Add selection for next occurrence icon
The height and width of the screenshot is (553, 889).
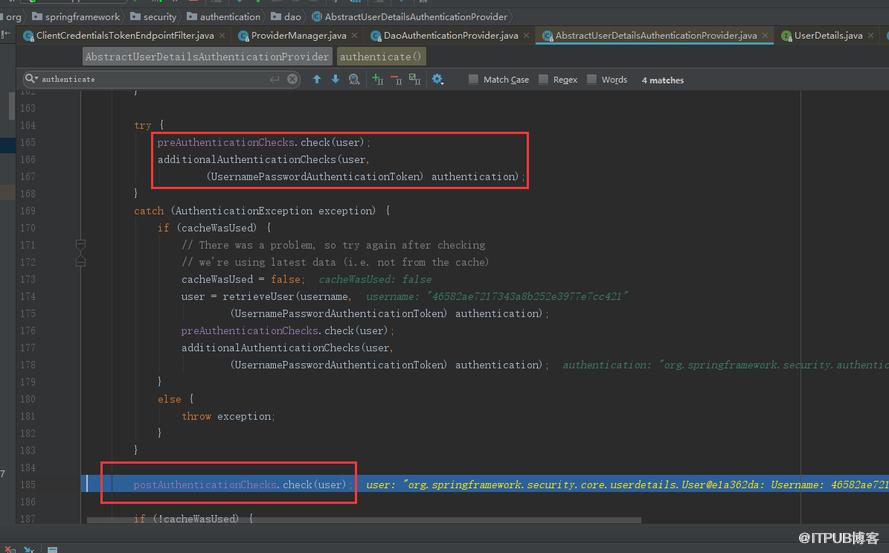(378, 79)
